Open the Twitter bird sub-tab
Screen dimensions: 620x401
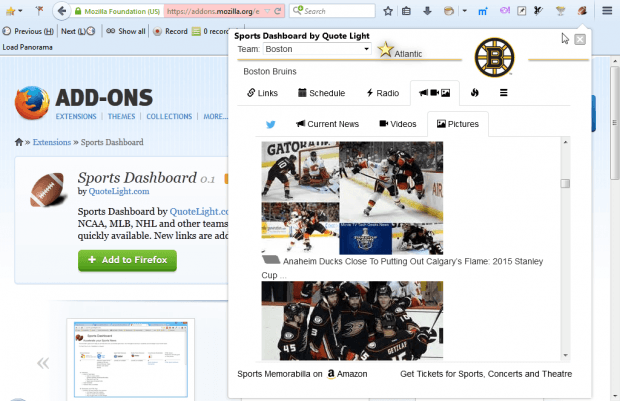[270, 125]
